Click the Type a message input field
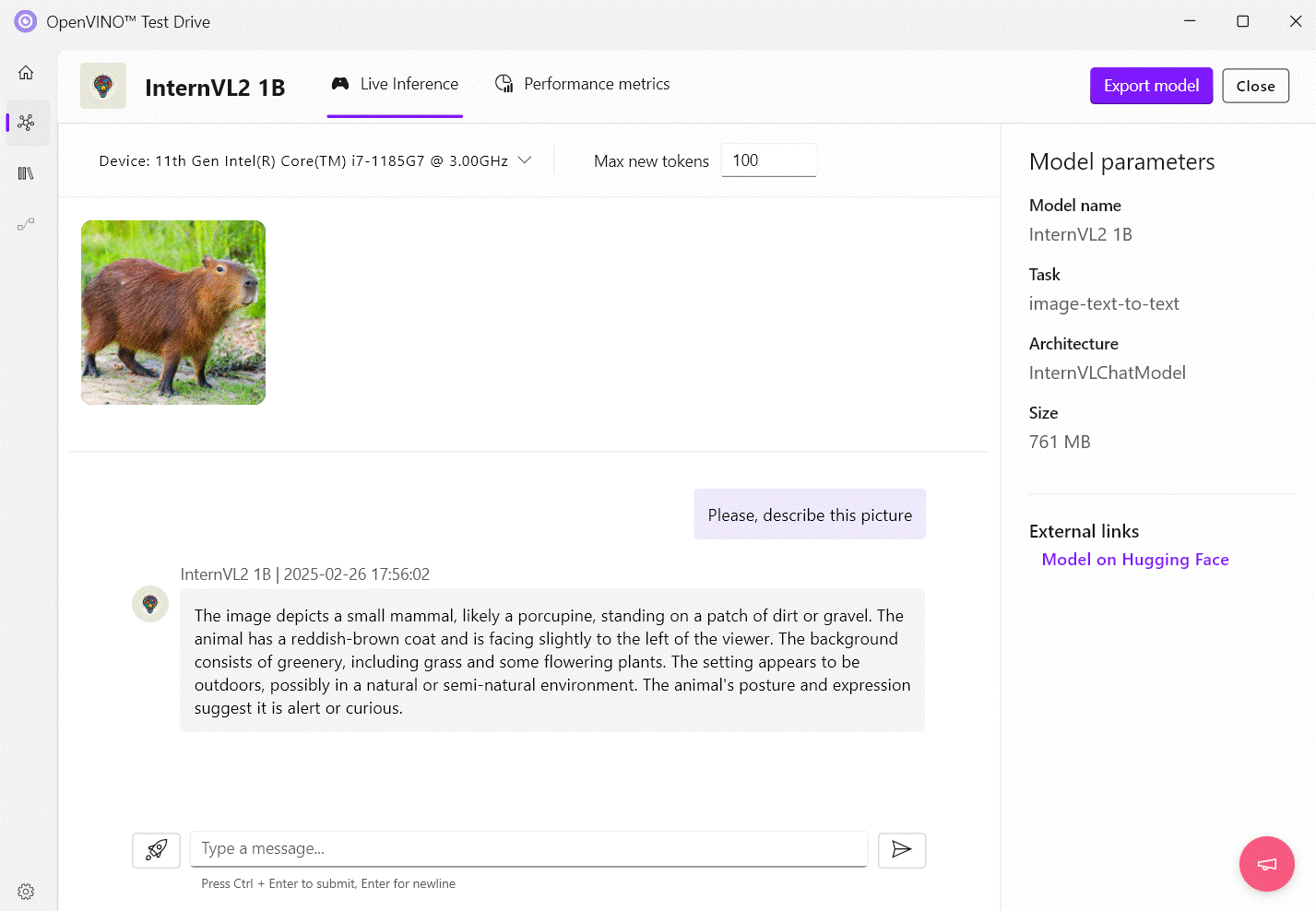This screenshot has height=911, width=1316. tap(528, 848)
